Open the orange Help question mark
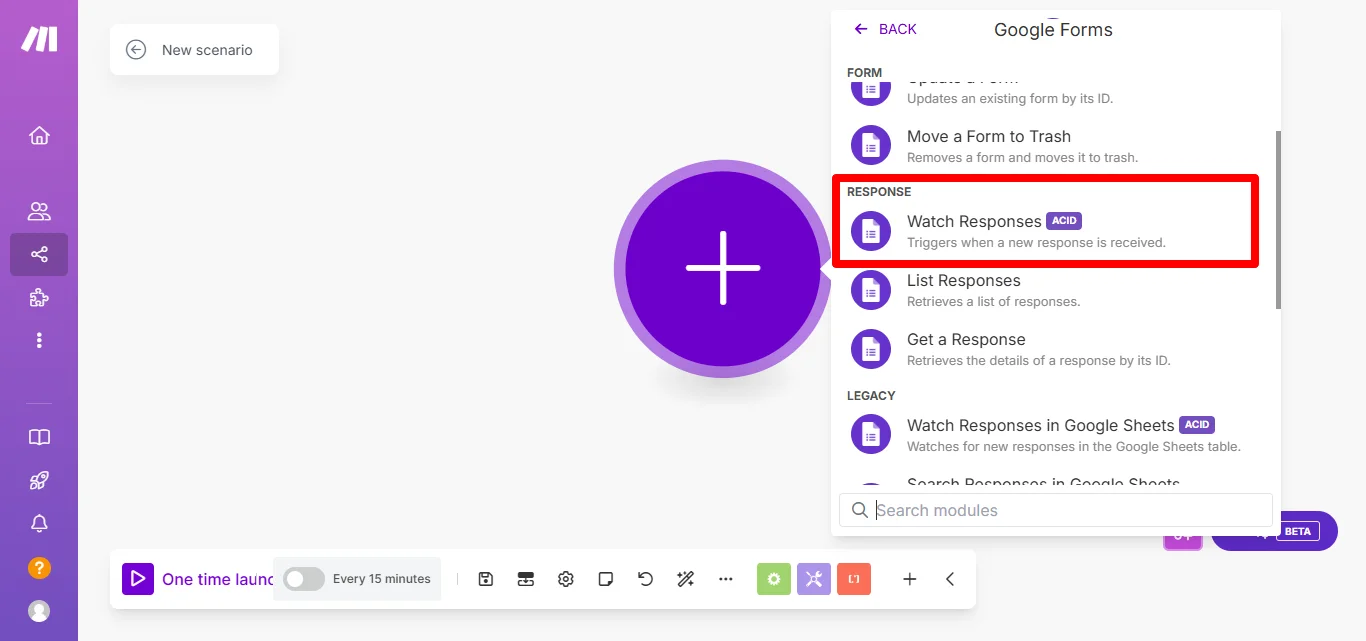This screenshot has width=1366, height=641. tap(39, 567)
